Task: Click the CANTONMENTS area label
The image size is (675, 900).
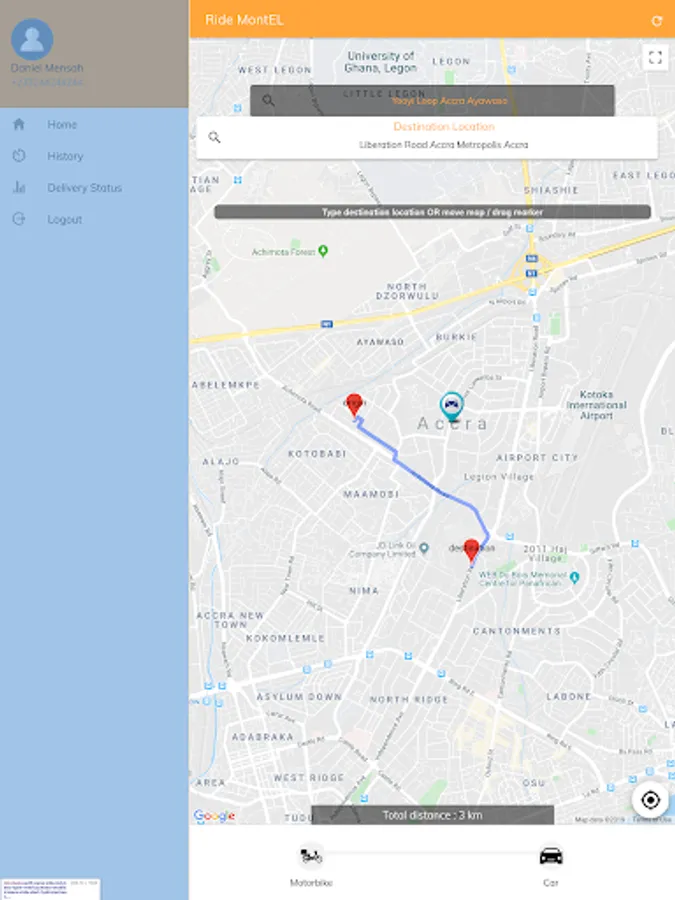Action: click(517, 631)
